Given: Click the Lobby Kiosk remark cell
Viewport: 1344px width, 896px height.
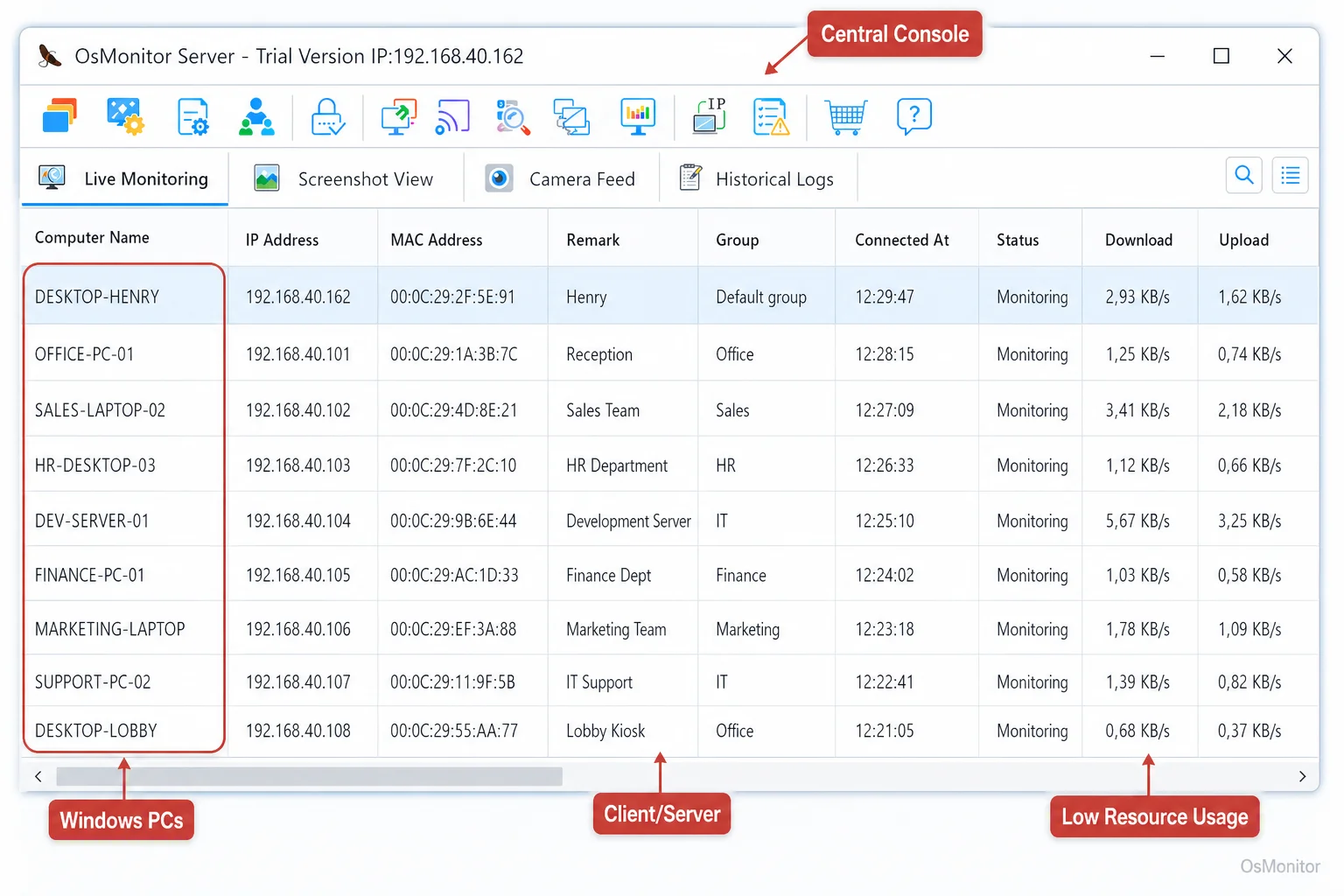Looking at the screenshot, I should tap(605, 731).
